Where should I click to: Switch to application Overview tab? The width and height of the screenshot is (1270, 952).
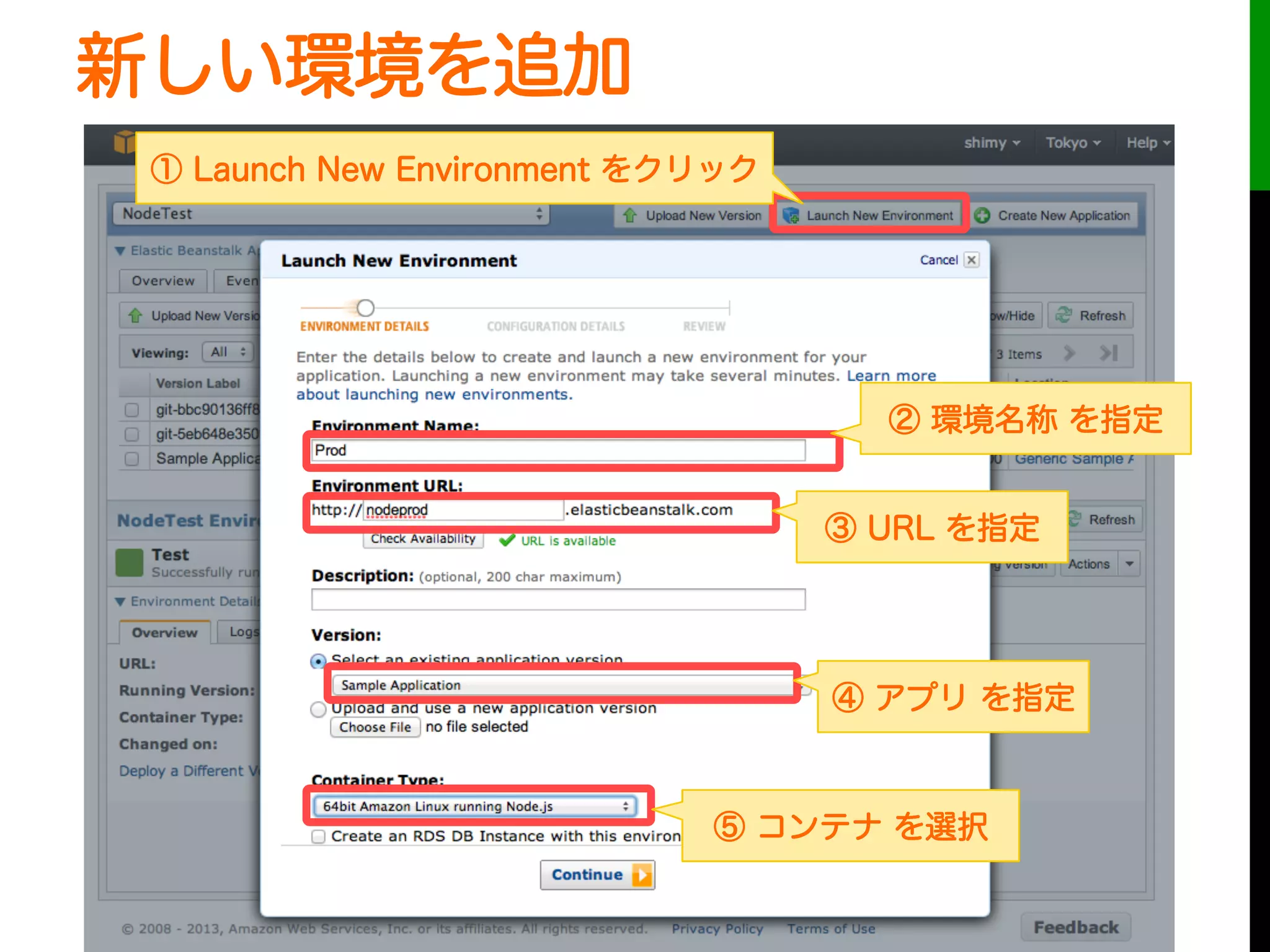point(163,281)
